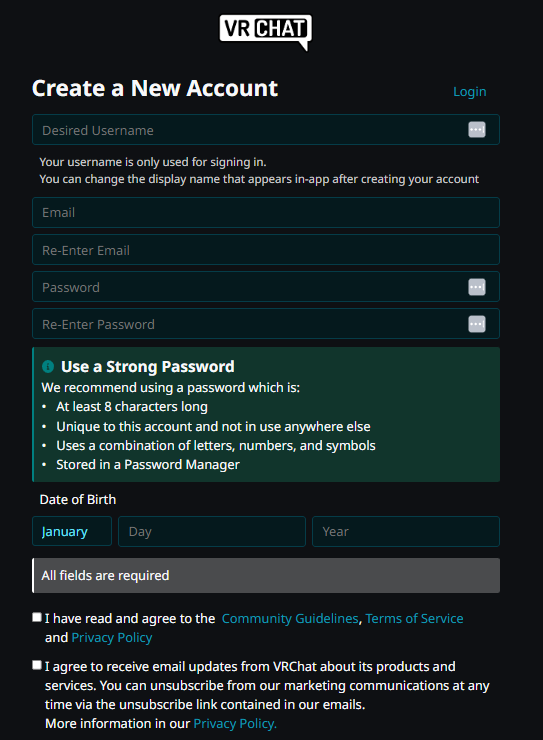
Task: Click into the Email field
Action: (266, 212)
